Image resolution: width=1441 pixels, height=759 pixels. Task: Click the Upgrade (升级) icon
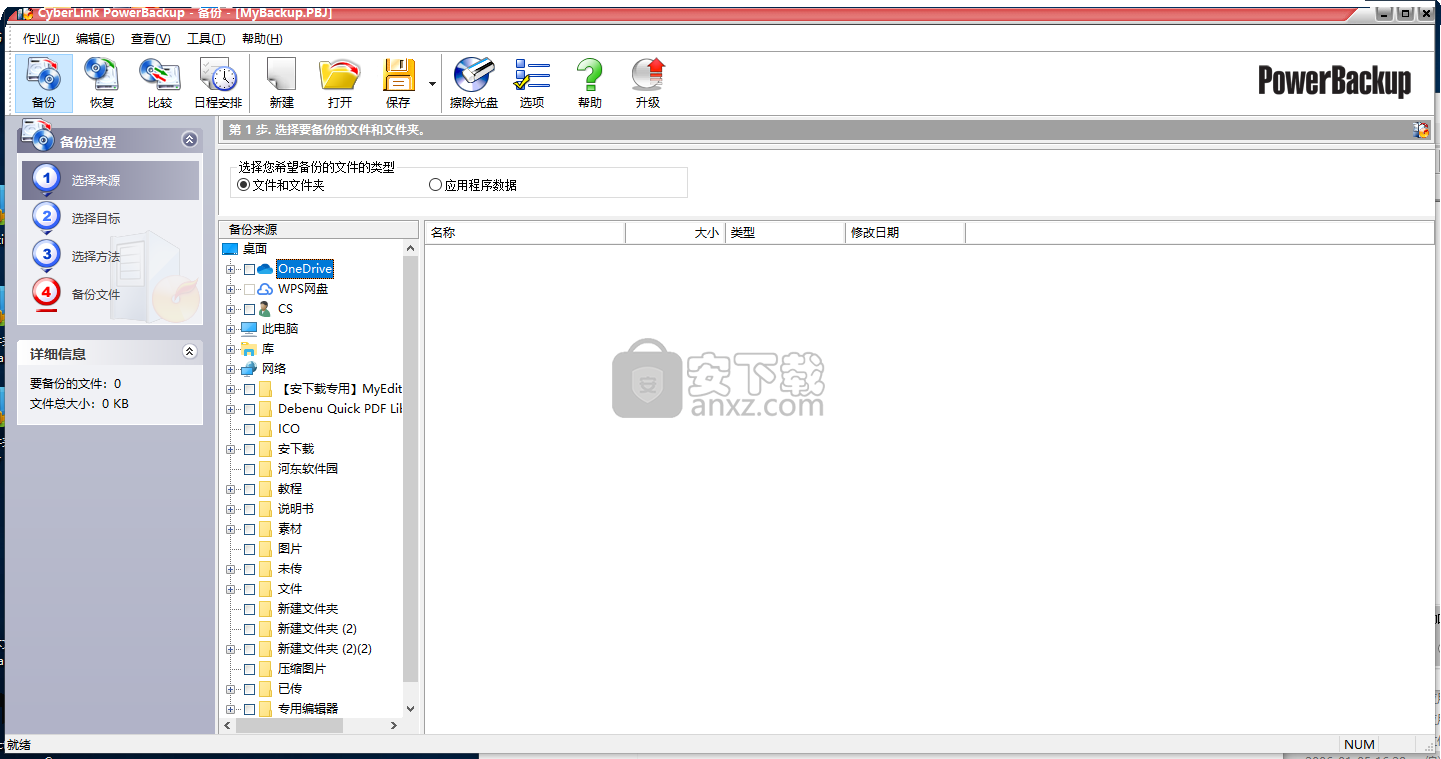[648, 83]
